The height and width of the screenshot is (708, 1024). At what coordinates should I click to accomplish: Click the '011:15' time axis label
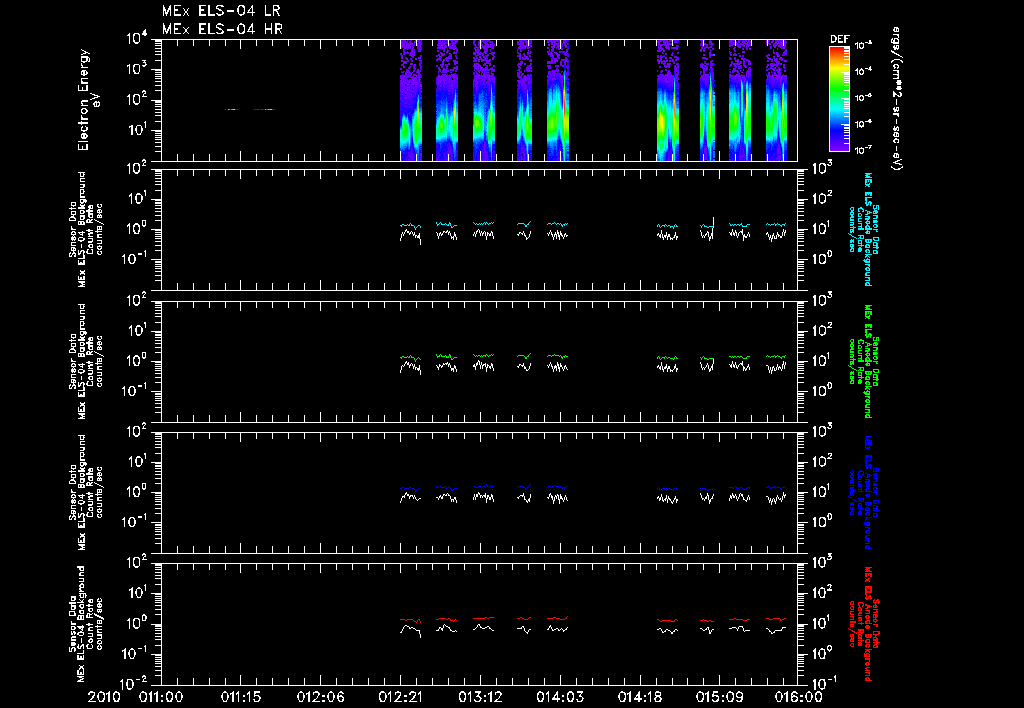pos(241,698)
